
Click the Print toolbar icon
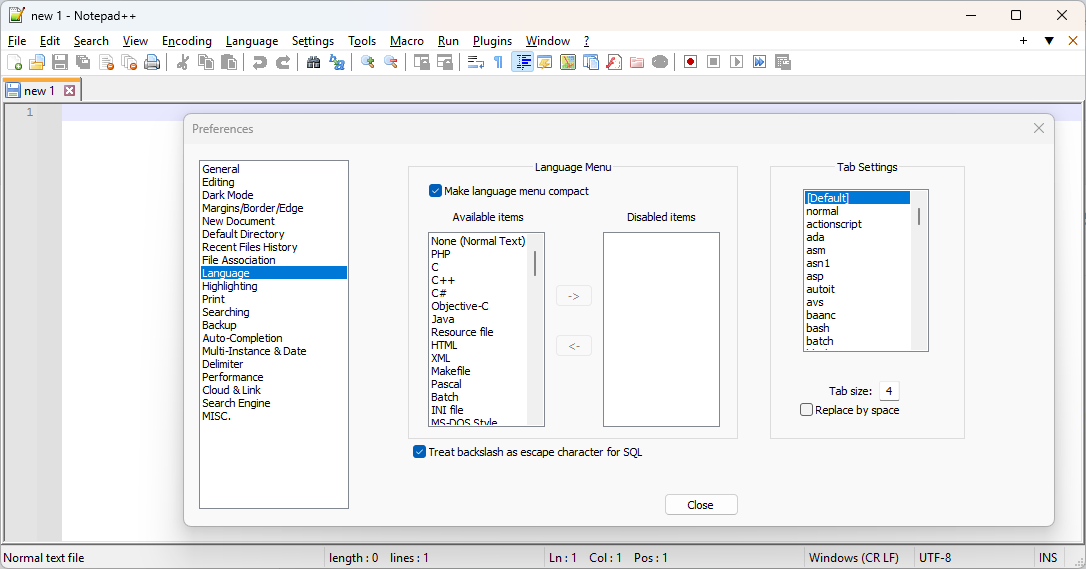(x=152, y=62)
